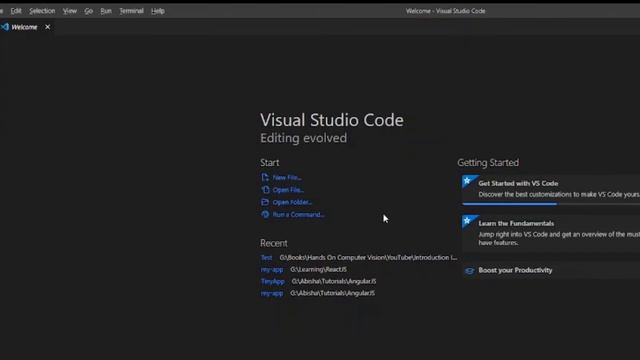
Task: Open recent my-app in G:\Learning\ReactJS
Action: click(x=272, y=269)
